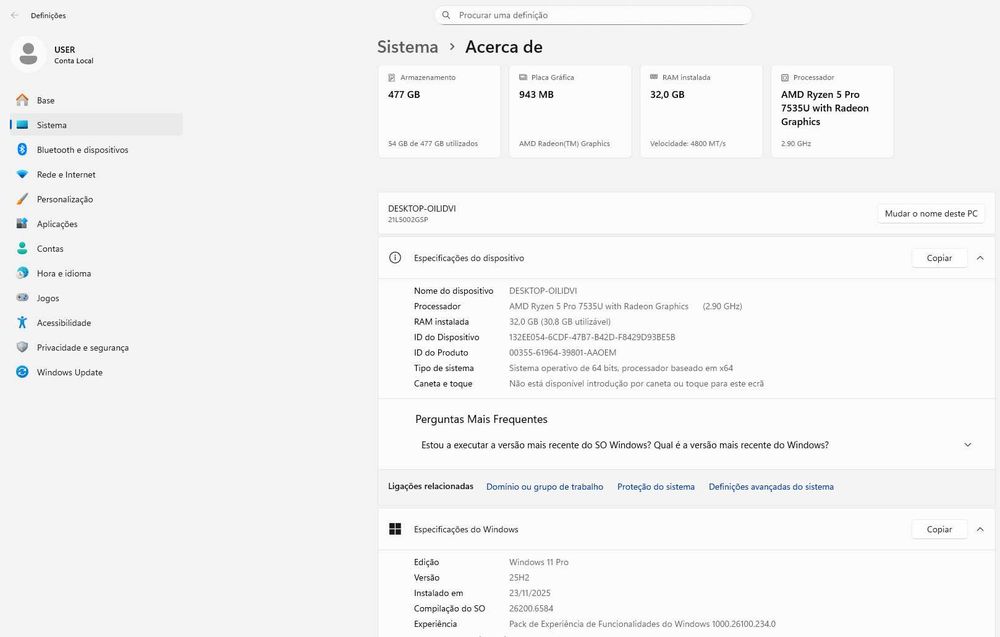Go back to Sistema via breadcrumb
Viewport: 1000px width, 637px height.
coord(408,47)
